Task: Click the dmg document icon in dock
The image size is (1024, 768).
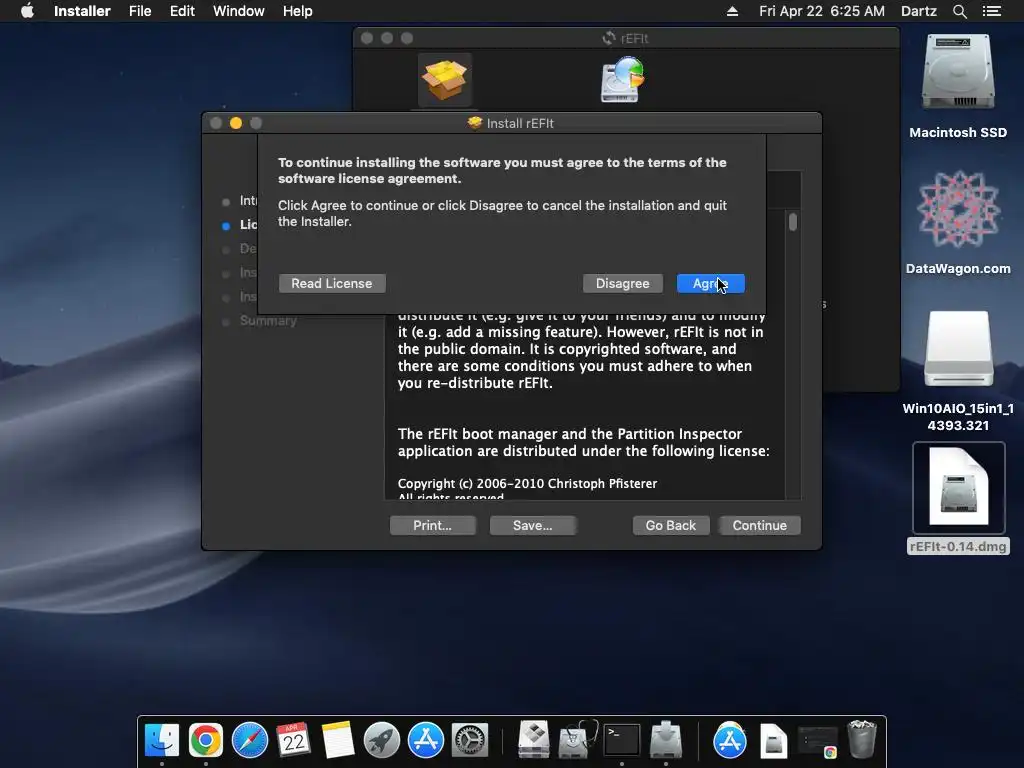Action: [773, 741]
